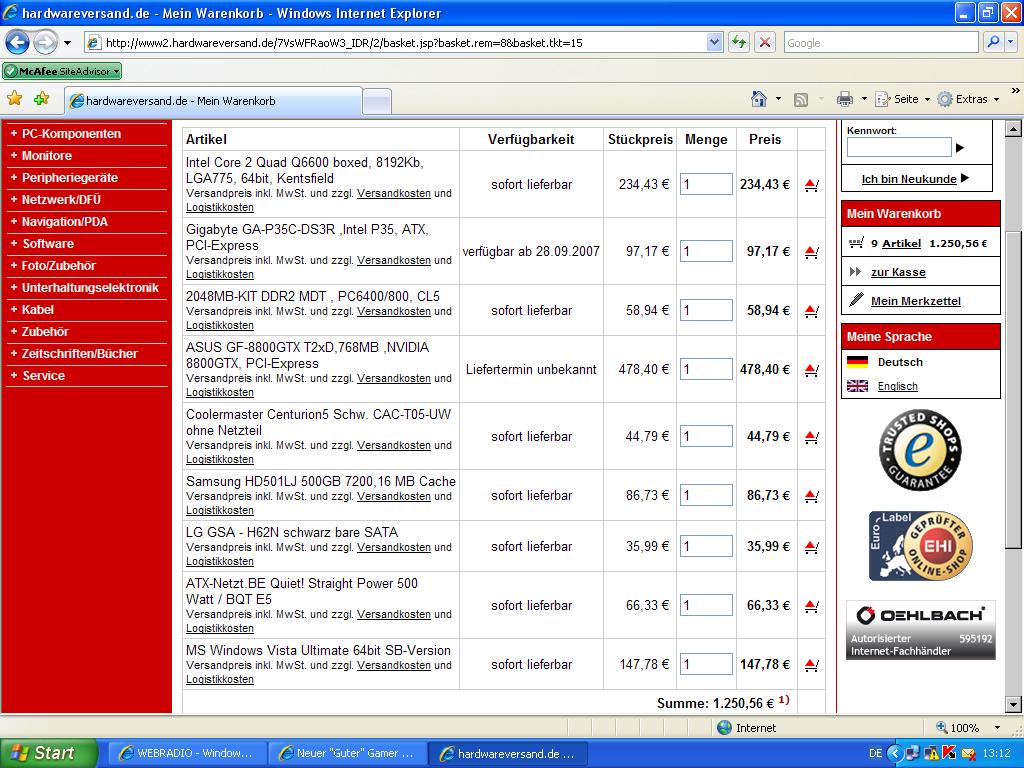
Task: Click the page scrollbar down arrow
Action: pyautogui.click(x=1013, y=705)
